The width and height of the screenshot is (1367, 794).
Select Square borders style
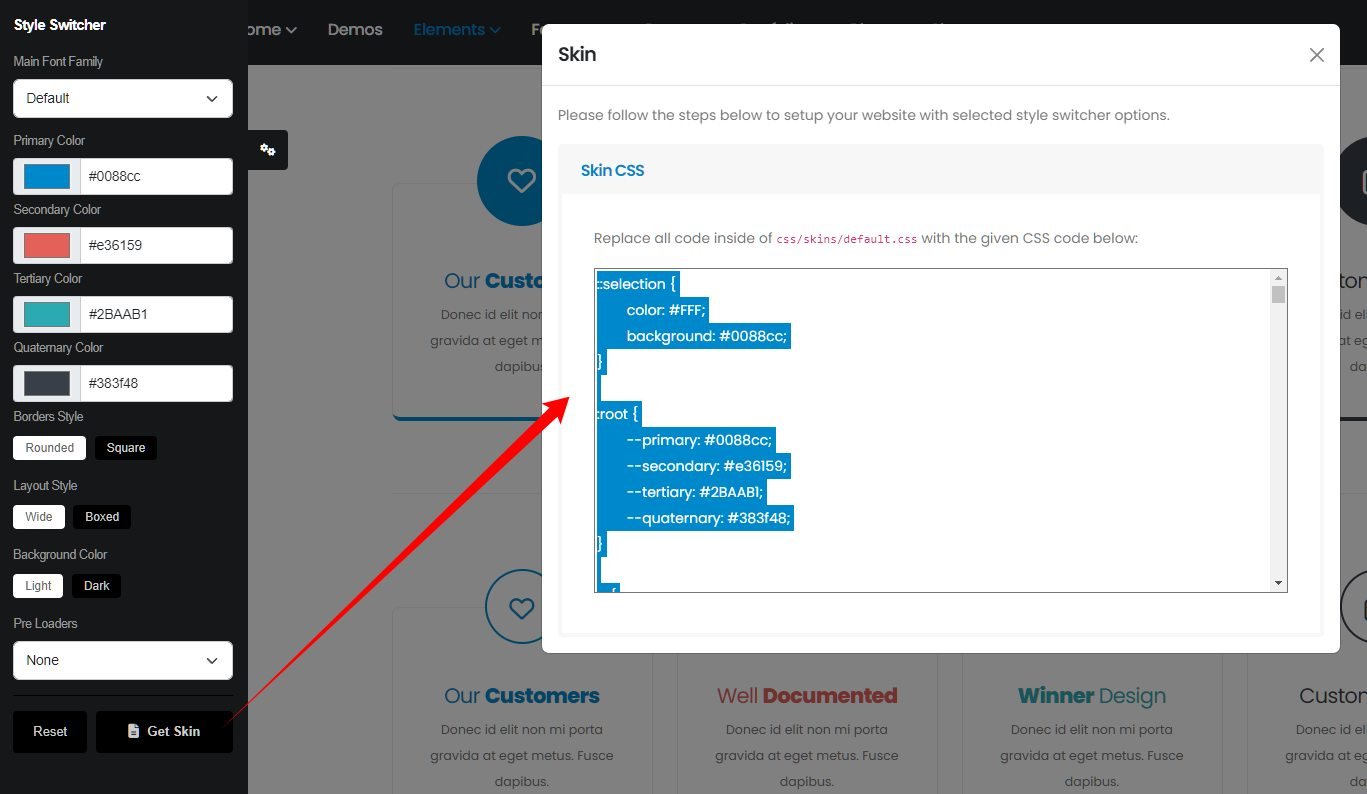pos(126,448)
